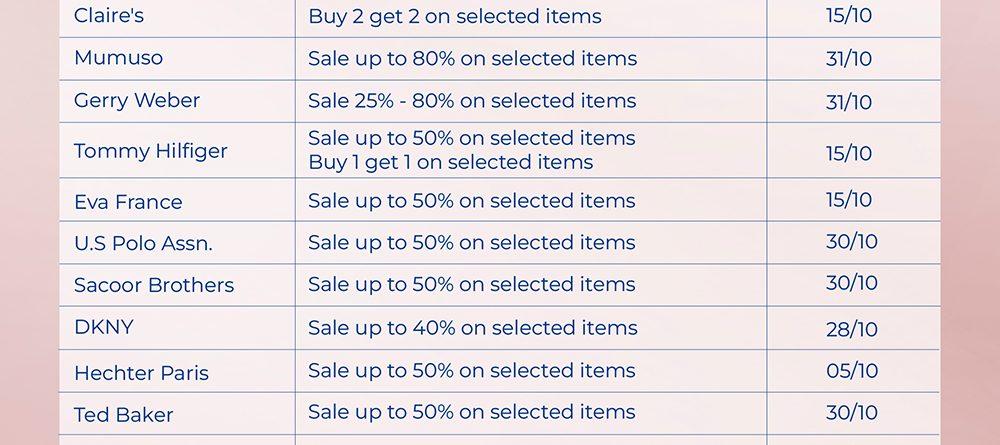Image resolution: width=1000 pixels, height=445 pixels.
Task: Click the Hechter Paris brand name
Action: (x=141, y=373)
